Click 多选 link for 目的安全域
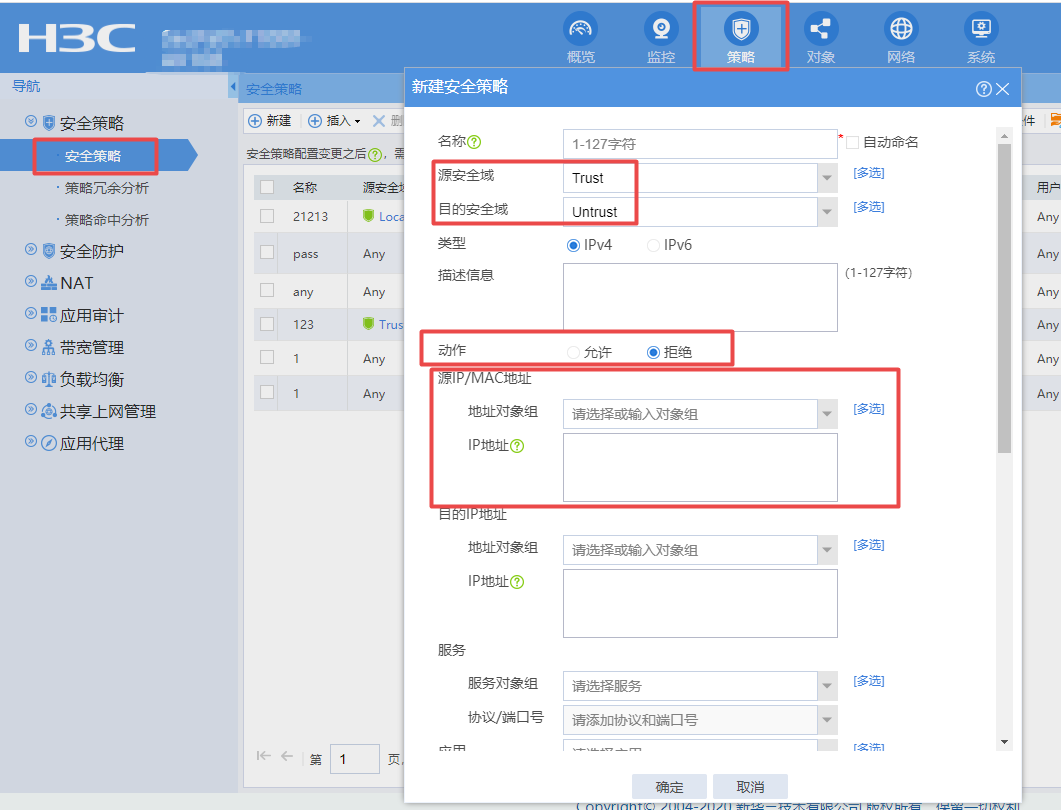 click(869, 207)
